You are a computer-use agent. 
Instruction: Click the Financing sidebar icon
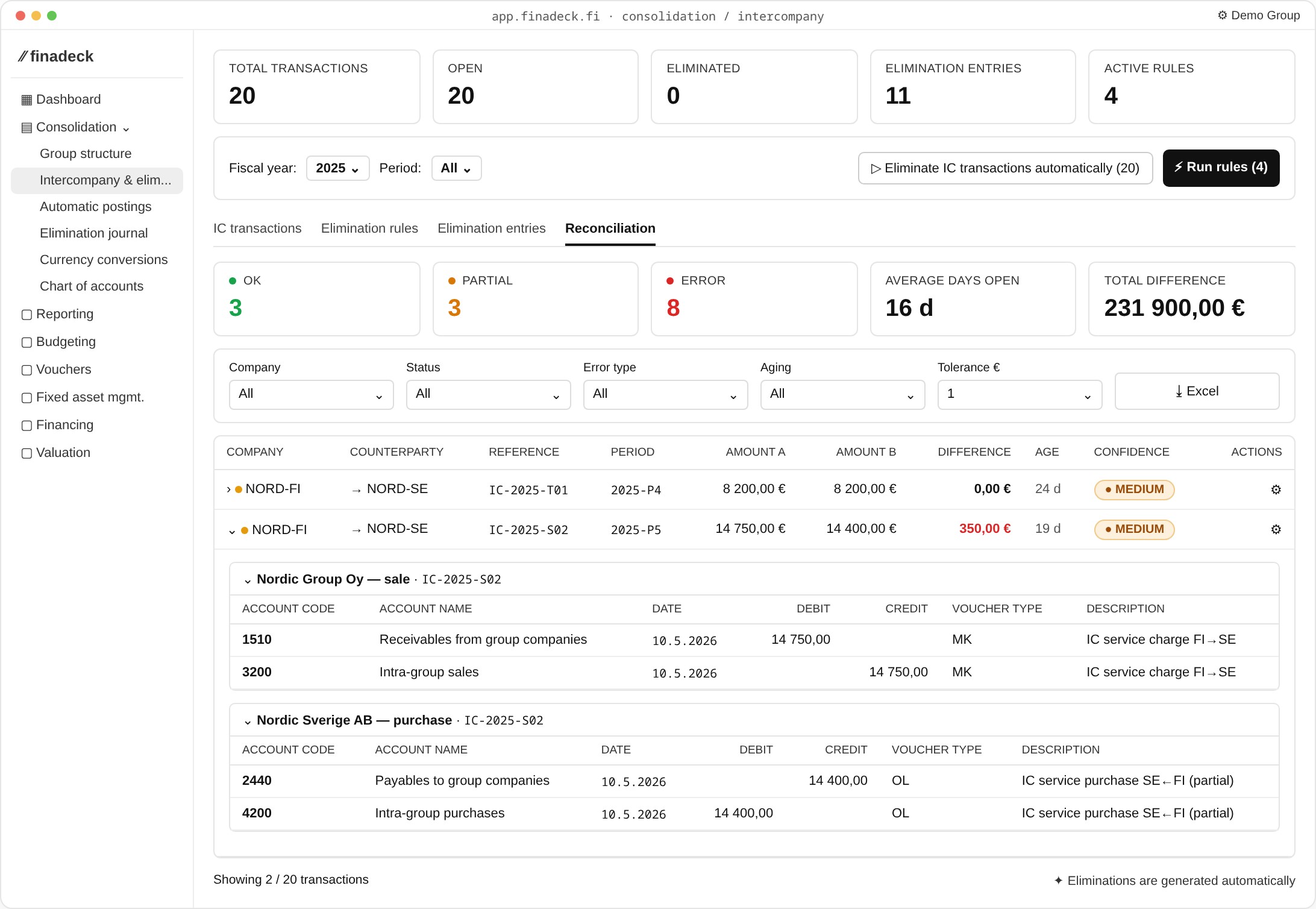click(x=27, y=425)
